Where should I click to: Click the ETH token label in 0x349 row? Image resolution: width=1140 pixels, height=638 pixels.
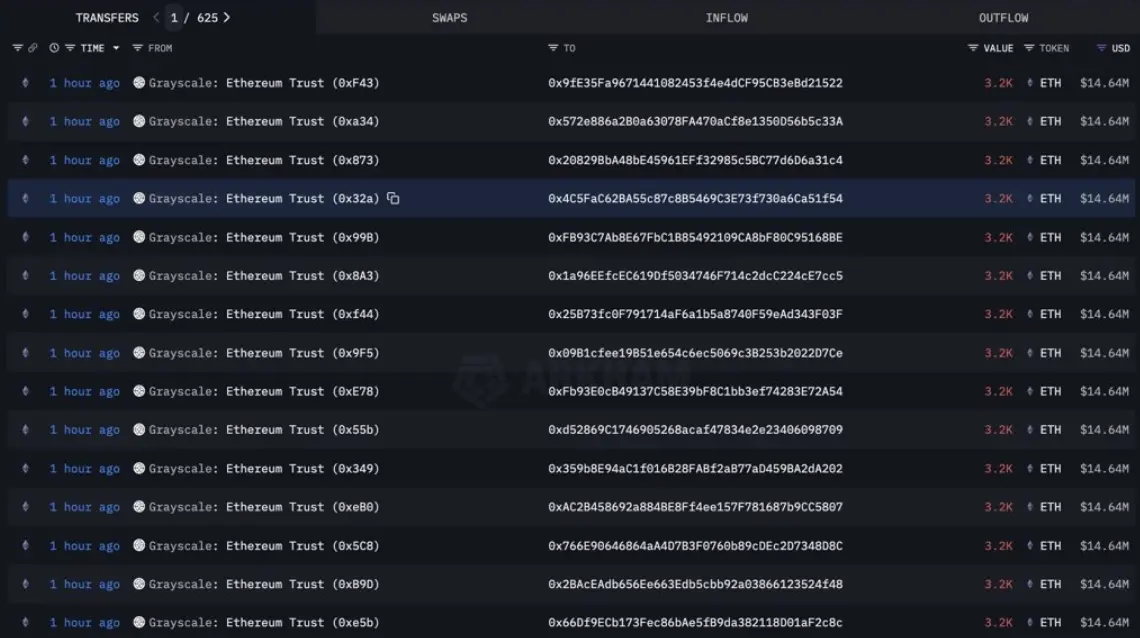[x=1050, y=468]
